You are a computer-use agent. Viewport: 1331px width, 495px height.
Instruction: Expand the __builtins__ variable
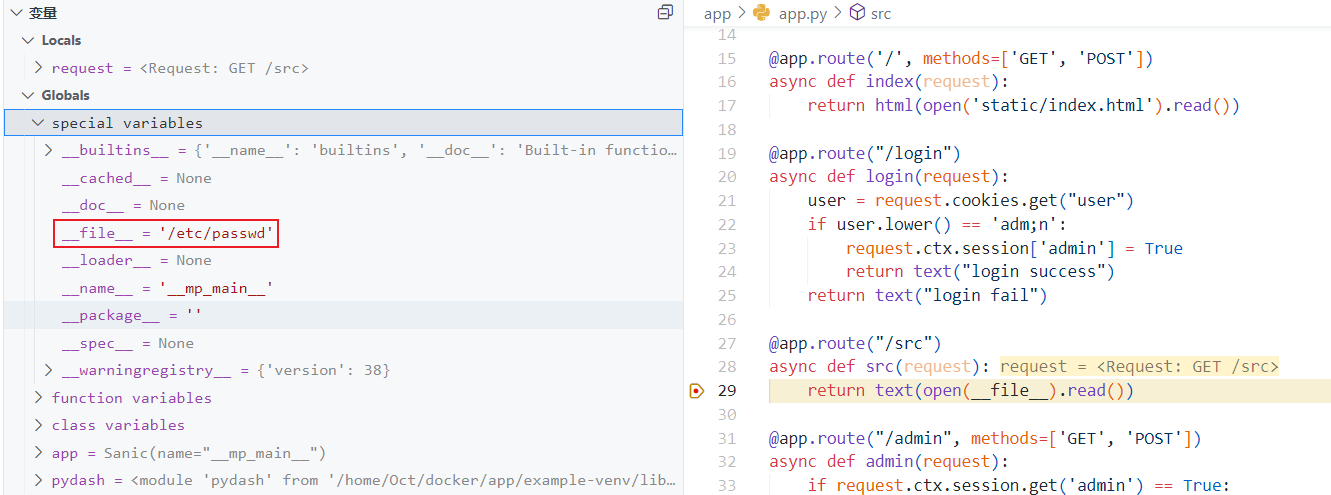[x=49, y=150]
